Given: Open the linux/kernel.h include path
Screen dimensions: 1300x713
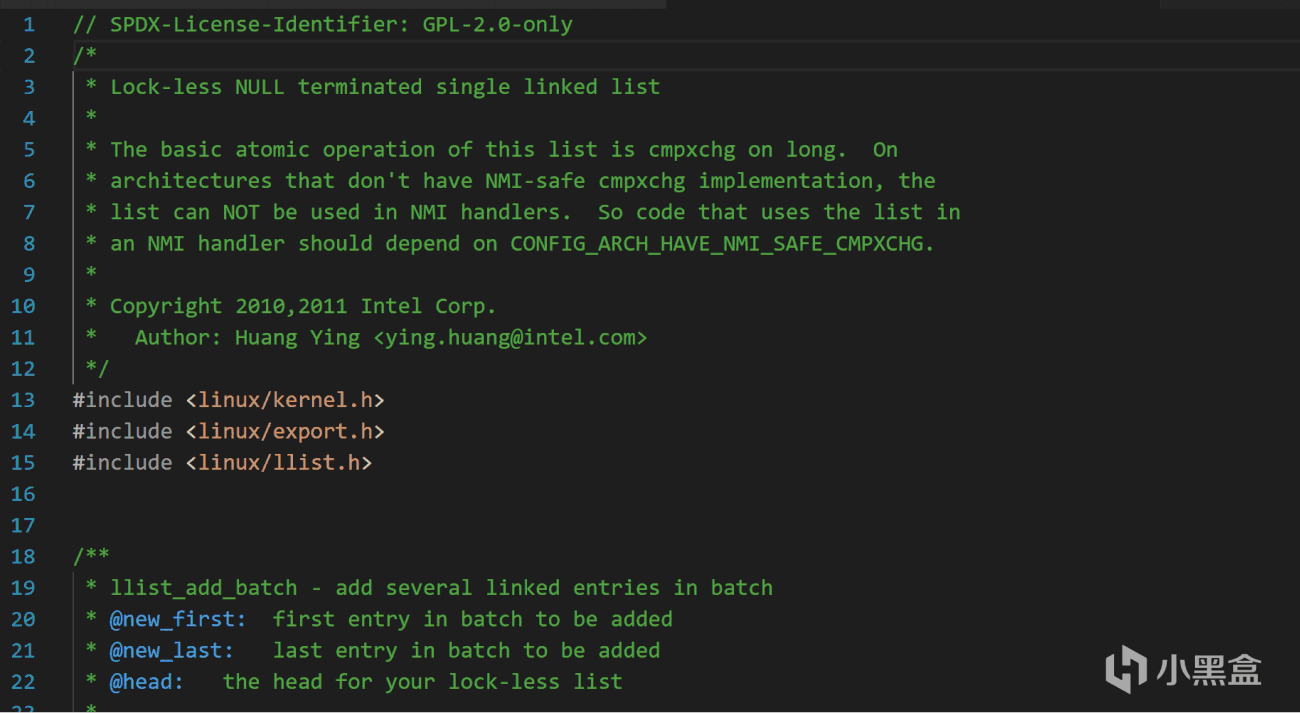Looking at the screenshot, I should (x=285, y=400).
